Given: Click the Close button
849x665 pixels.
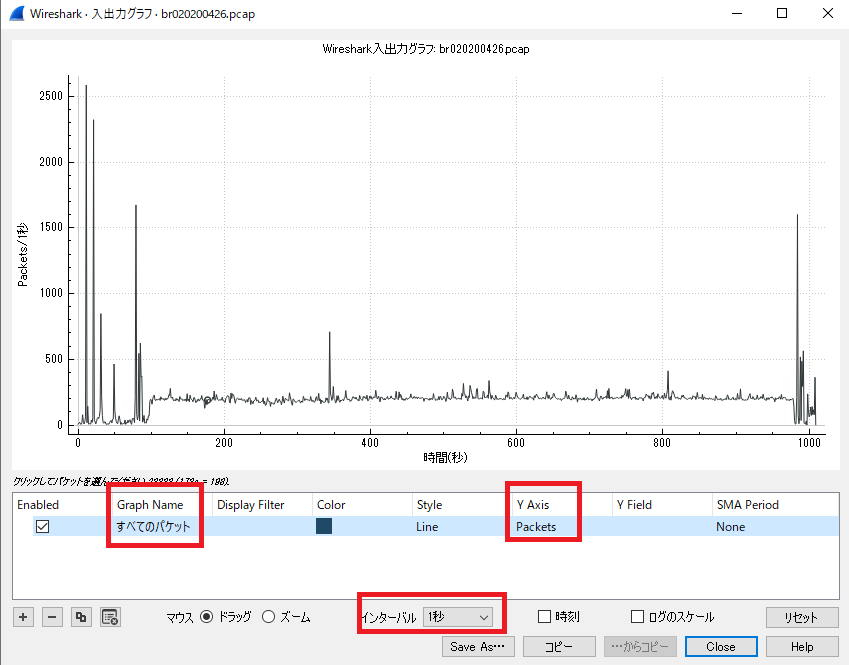Looking at the screenshot, I should pyautogui.click(x=721, y=647).
